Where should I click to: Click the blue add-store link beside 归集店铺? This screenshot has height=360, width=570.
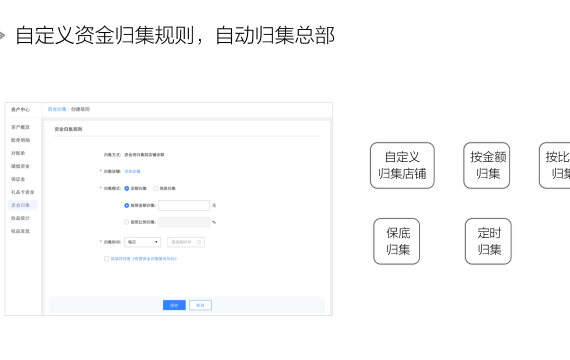132,171
